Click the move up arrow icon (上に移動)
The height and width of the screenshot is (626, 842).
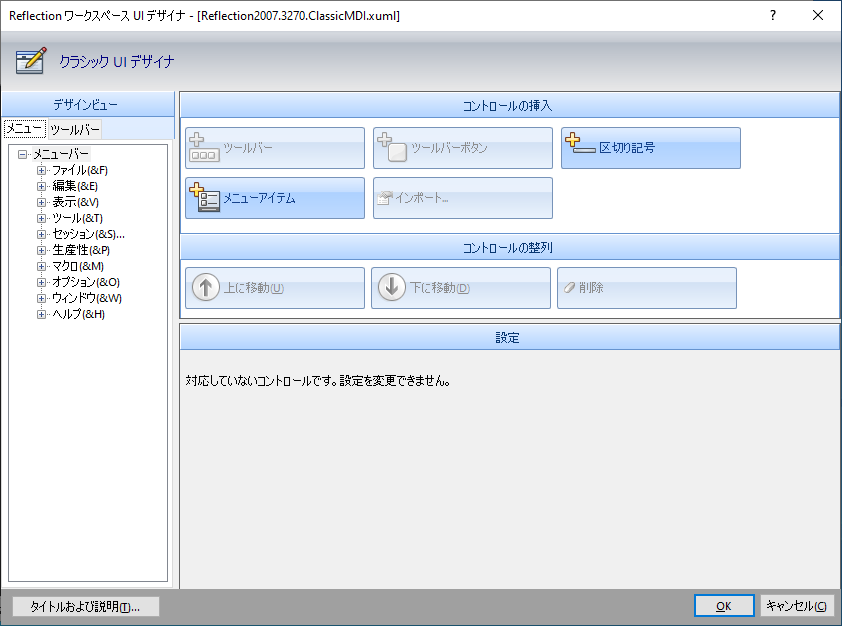coord(206,287)
